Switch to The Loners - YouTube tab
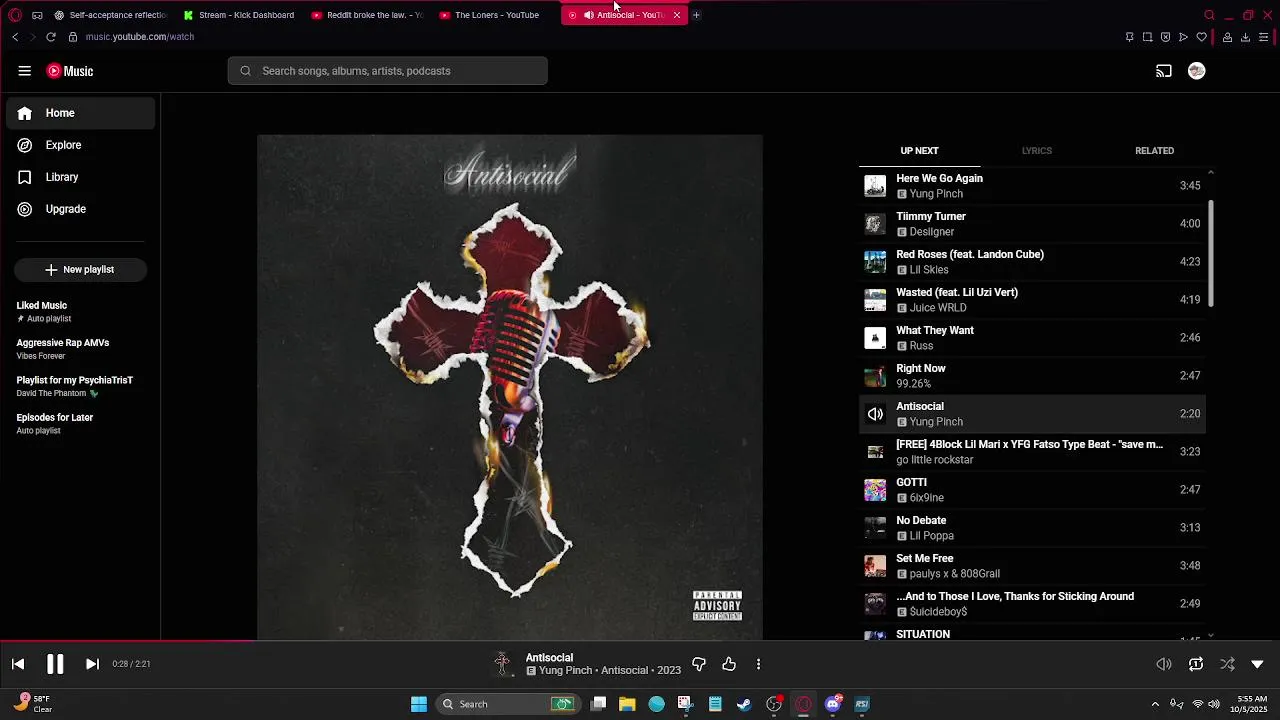Screen dimensions: 1280x720 coord(496,15)
